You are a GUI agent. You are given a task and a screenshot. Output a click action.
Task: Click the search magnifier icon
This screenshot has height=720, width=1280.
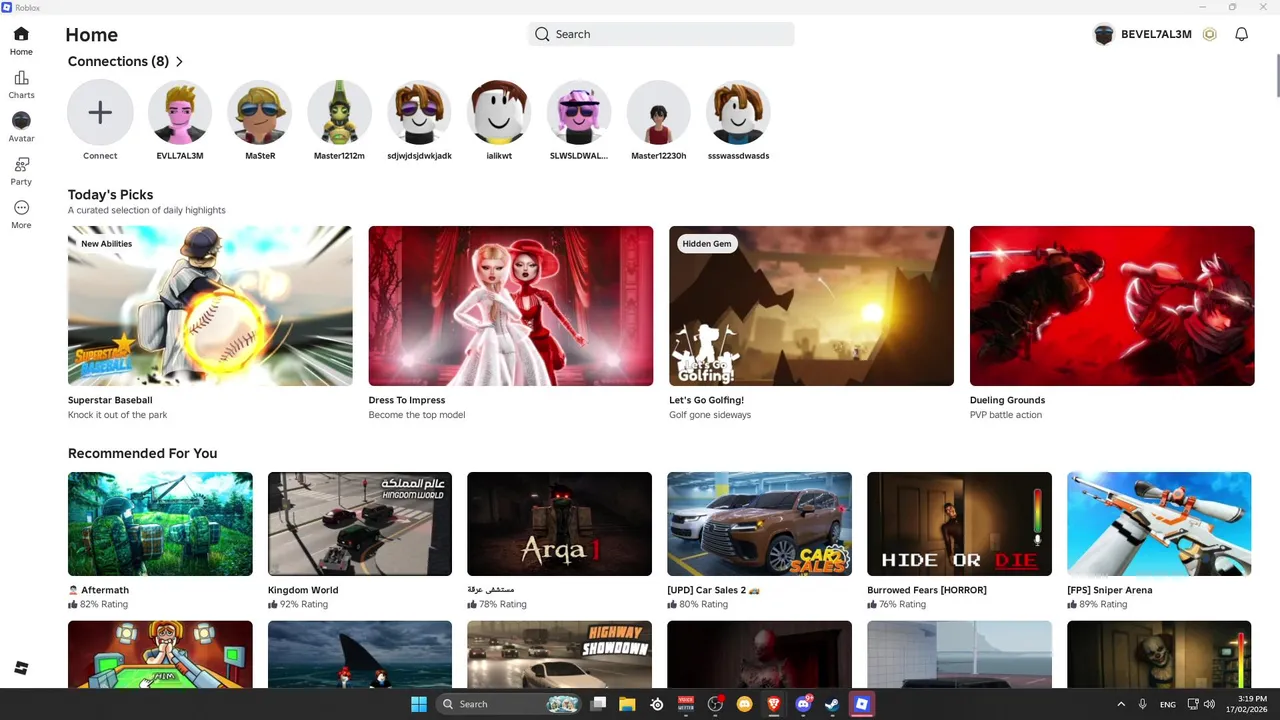(x=542, y=34)
